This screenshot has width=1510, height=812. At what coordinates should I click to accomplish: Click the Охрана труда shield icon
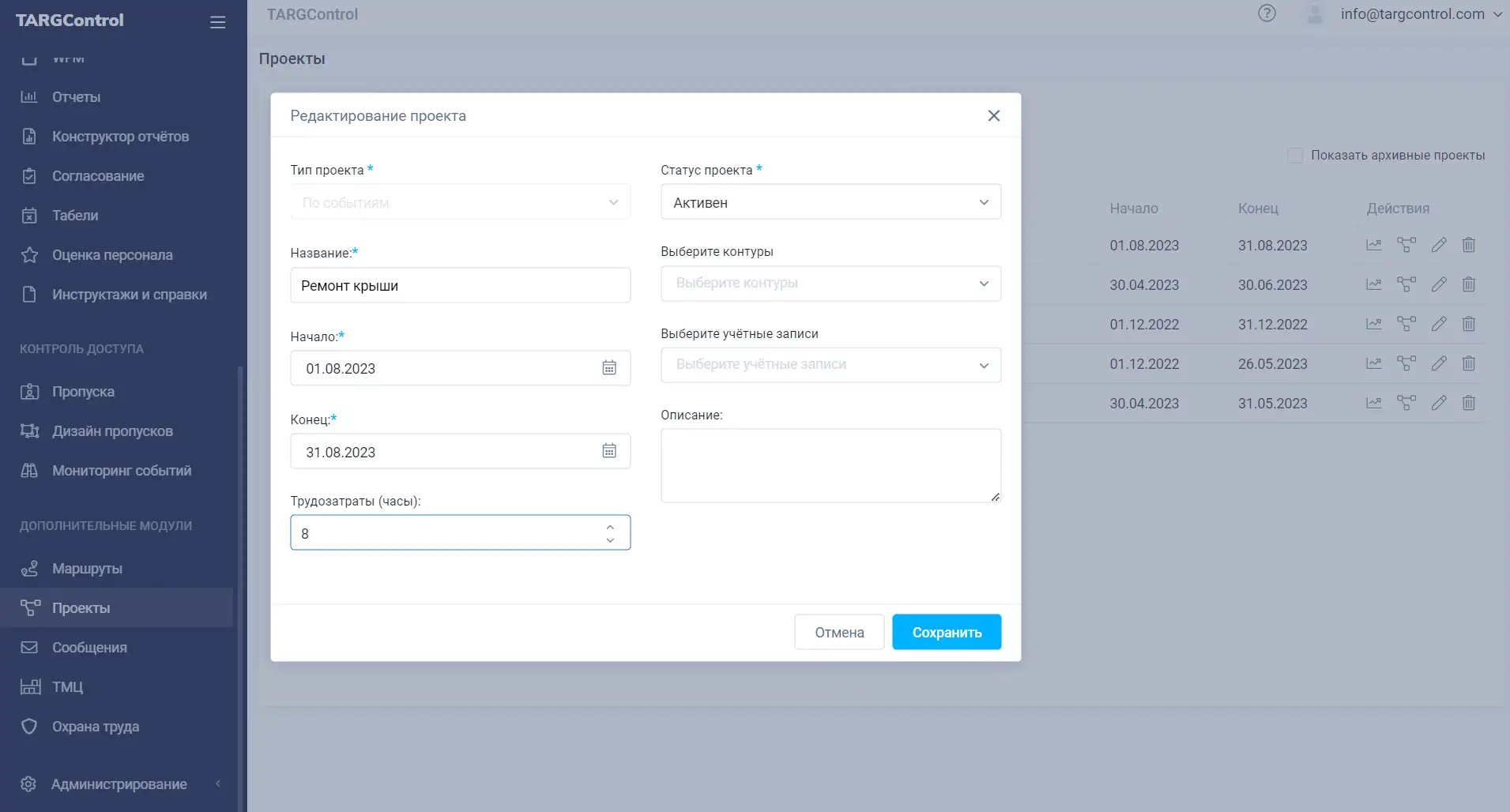coord(29,726)
